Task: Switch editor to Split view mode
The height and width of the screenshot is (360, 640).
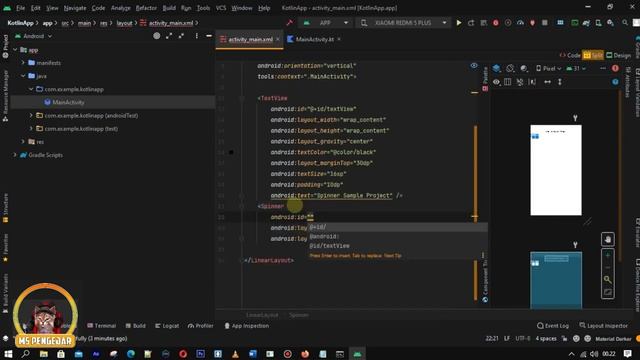Action: [593, 55]
